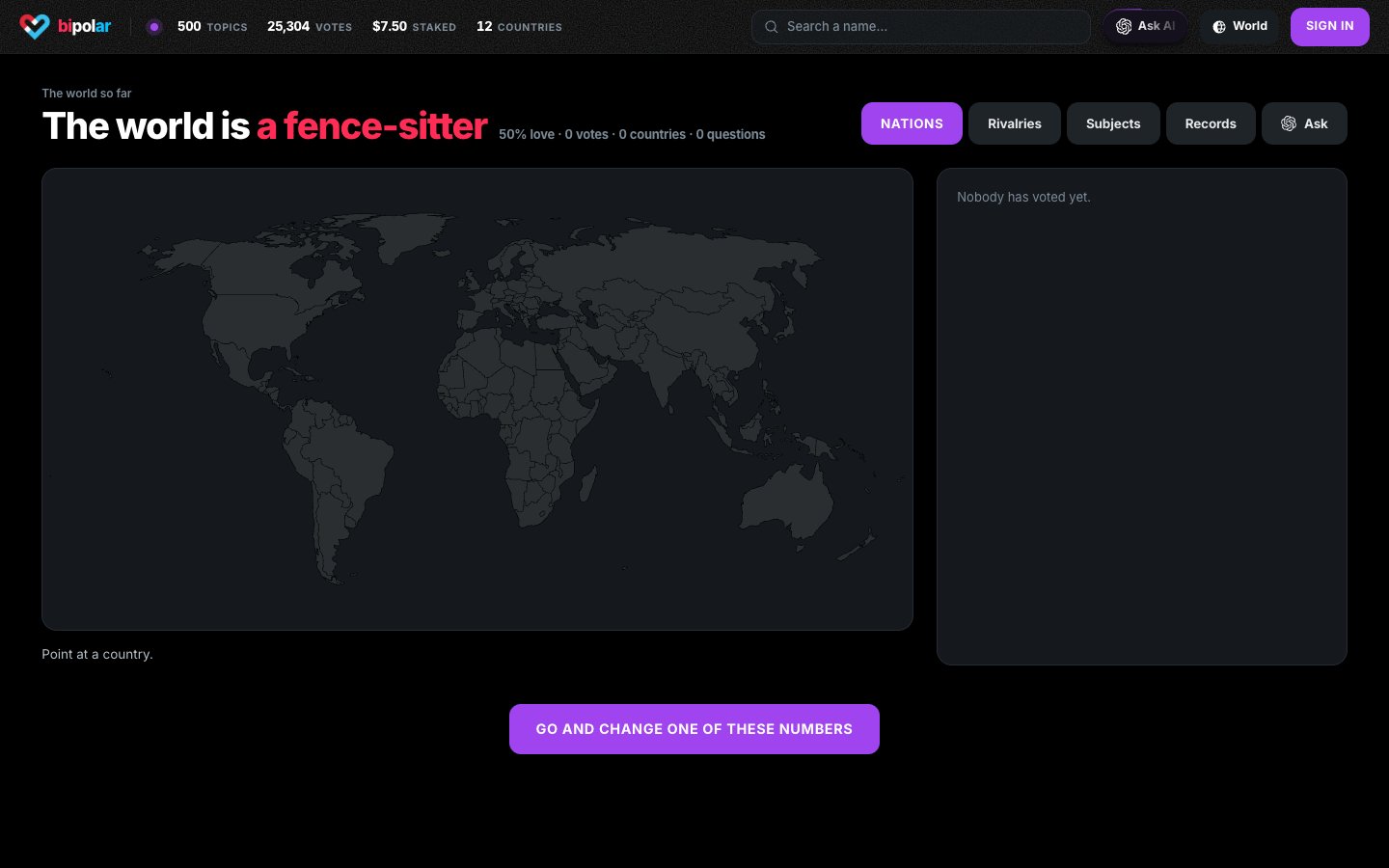1389x868 pixels.
Task: Click the $7.50 staked stat
Action: click(x=414, y=27)
